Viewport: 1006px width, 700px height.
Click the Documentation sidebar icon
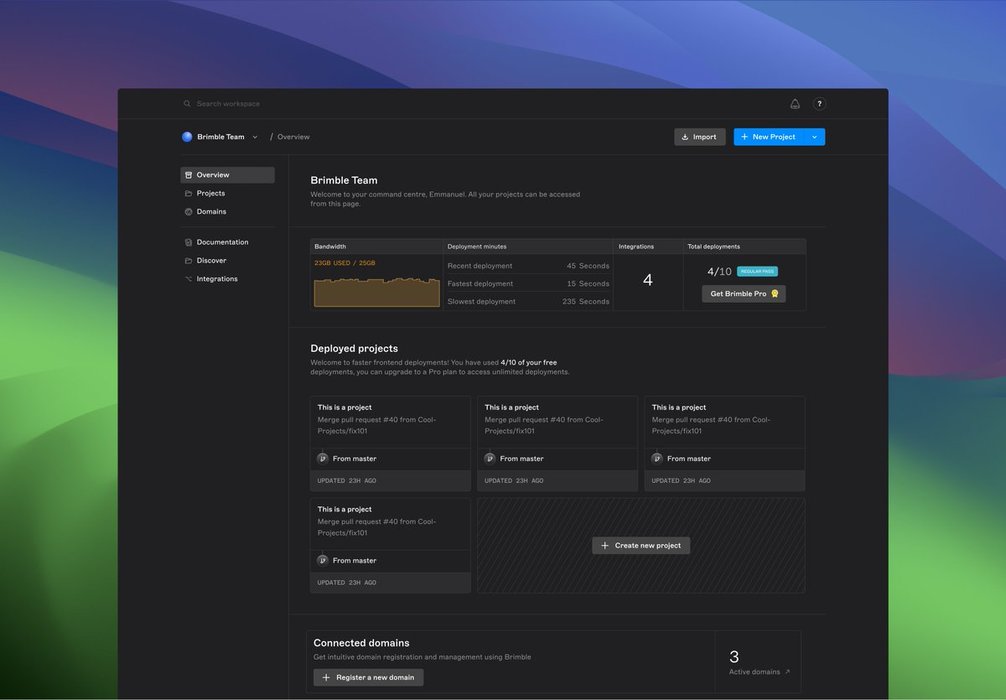pos(188,242)
